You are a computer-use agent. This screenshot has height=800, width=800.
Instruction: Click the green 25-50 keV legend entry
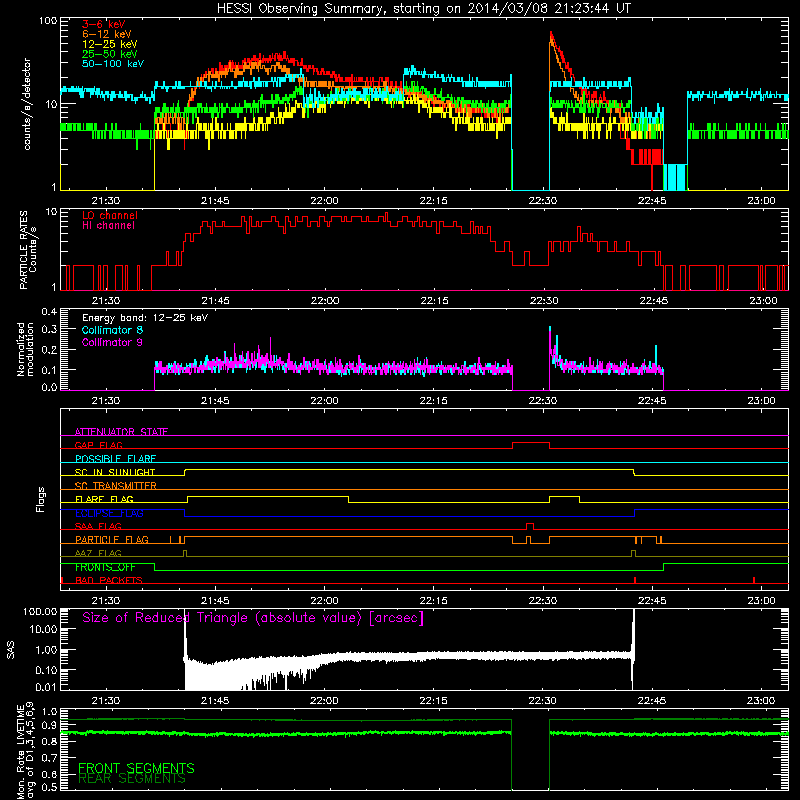coord(110,54)
